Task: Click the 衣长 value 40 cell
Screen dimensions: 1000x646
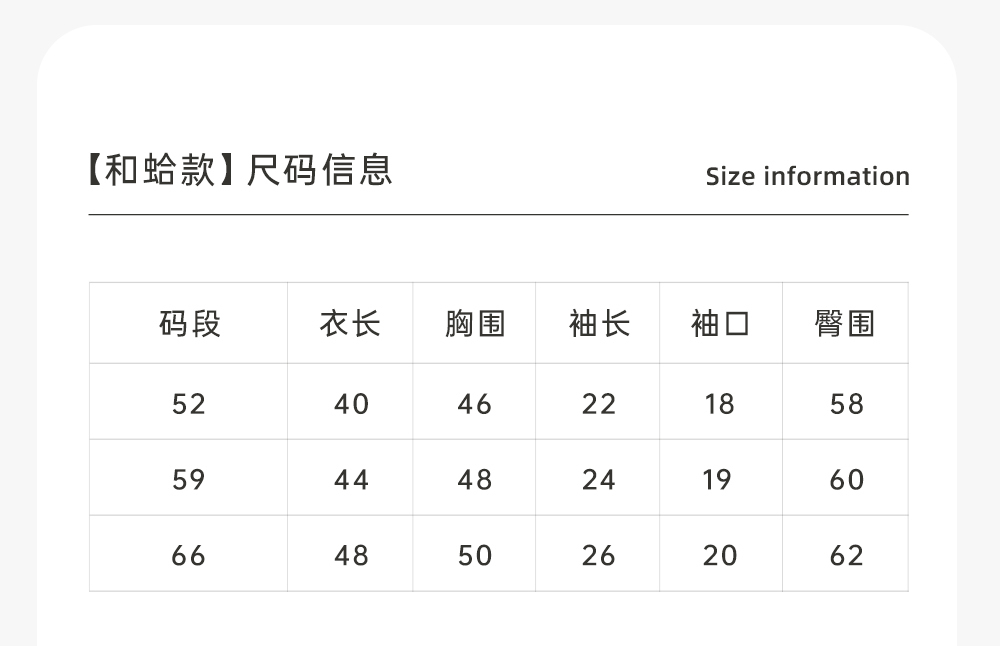Action: pos(351,404)
